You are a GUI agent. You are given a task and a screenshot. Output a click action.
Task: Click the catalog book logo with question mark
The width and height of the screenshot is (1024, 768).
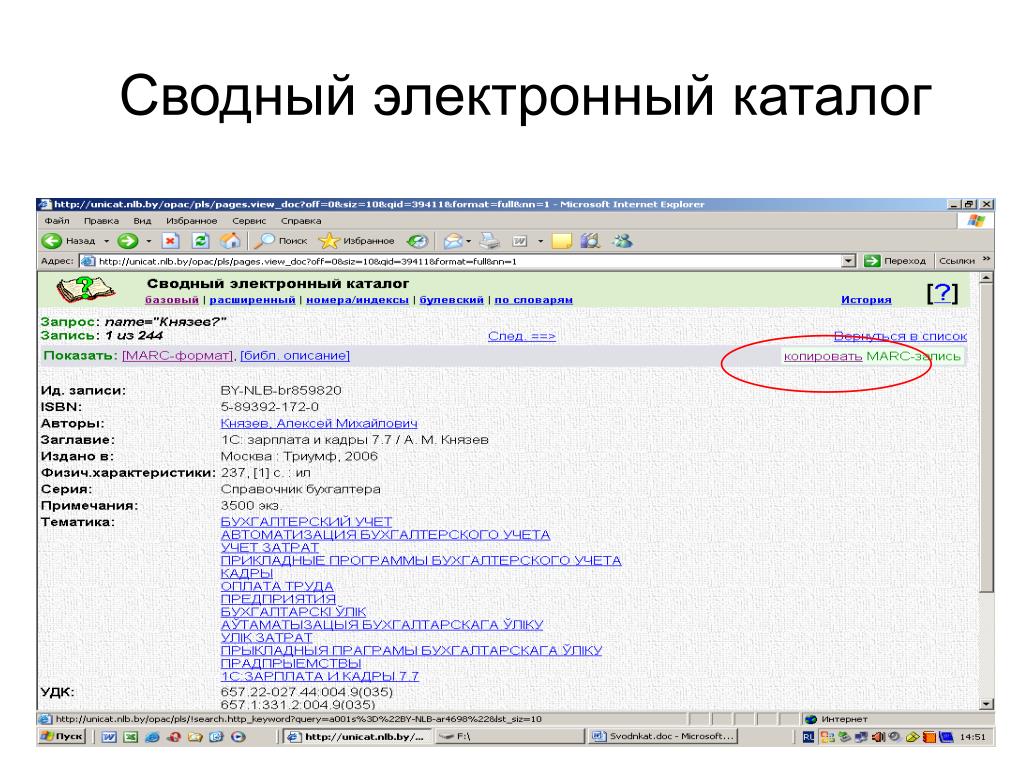[x=84, y=289]
